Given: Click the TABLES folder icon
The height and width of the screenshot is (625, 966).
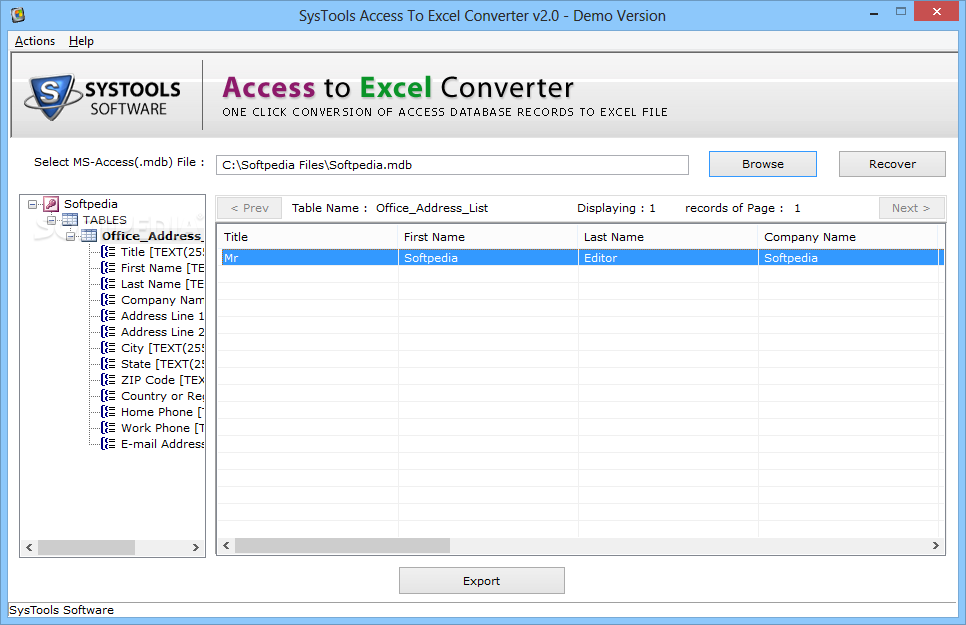Looking at the screenshot, I should tap(70, 220).
